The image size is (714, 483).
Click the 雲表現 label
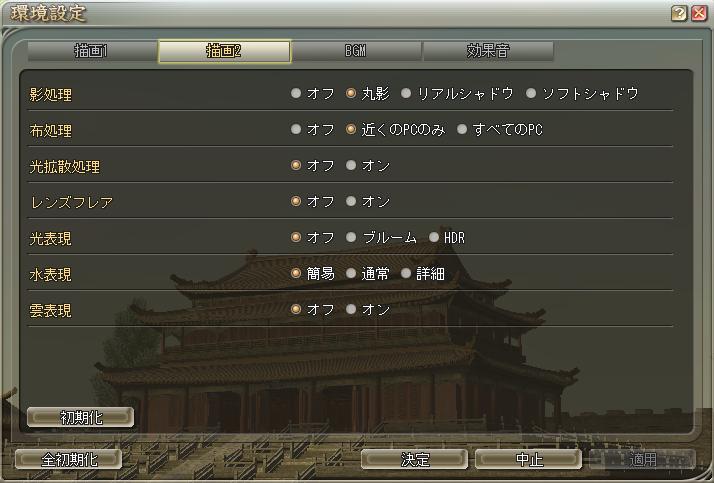tap(51, 310)
